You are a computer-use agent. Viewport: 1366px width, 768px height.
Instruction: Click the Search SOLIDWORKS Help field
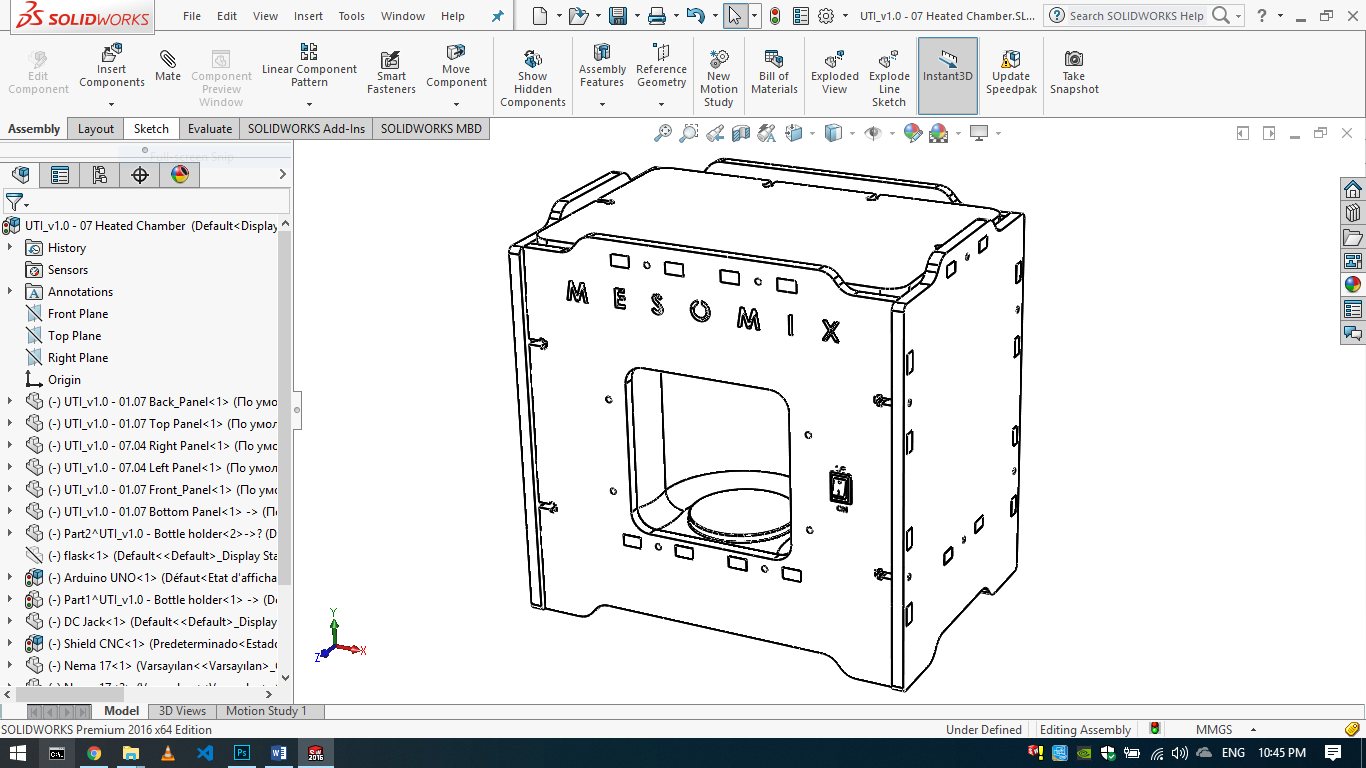coord(1136,16)
